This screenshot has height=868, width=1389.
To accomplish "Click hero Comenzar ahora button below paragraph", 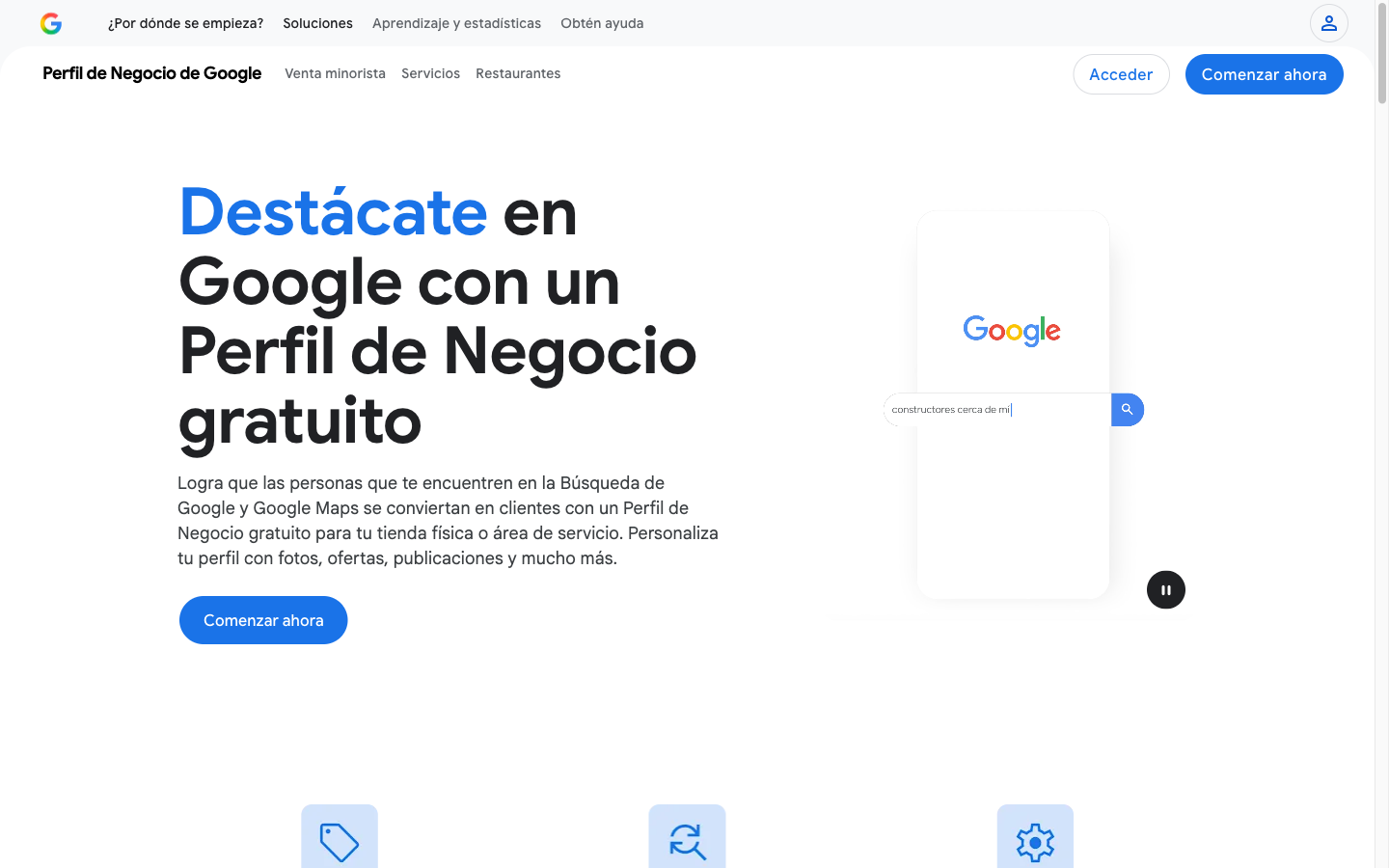I will point(263,620).
